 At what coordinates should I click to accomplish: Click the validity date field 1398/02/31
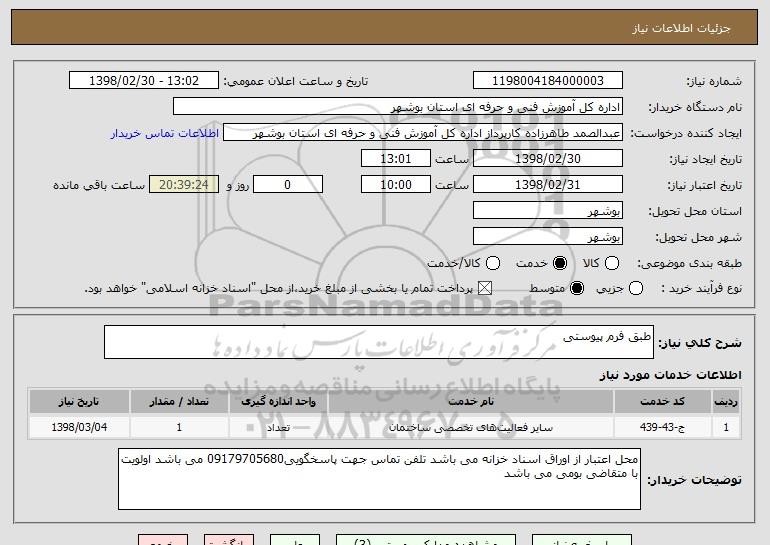point(548,185)
